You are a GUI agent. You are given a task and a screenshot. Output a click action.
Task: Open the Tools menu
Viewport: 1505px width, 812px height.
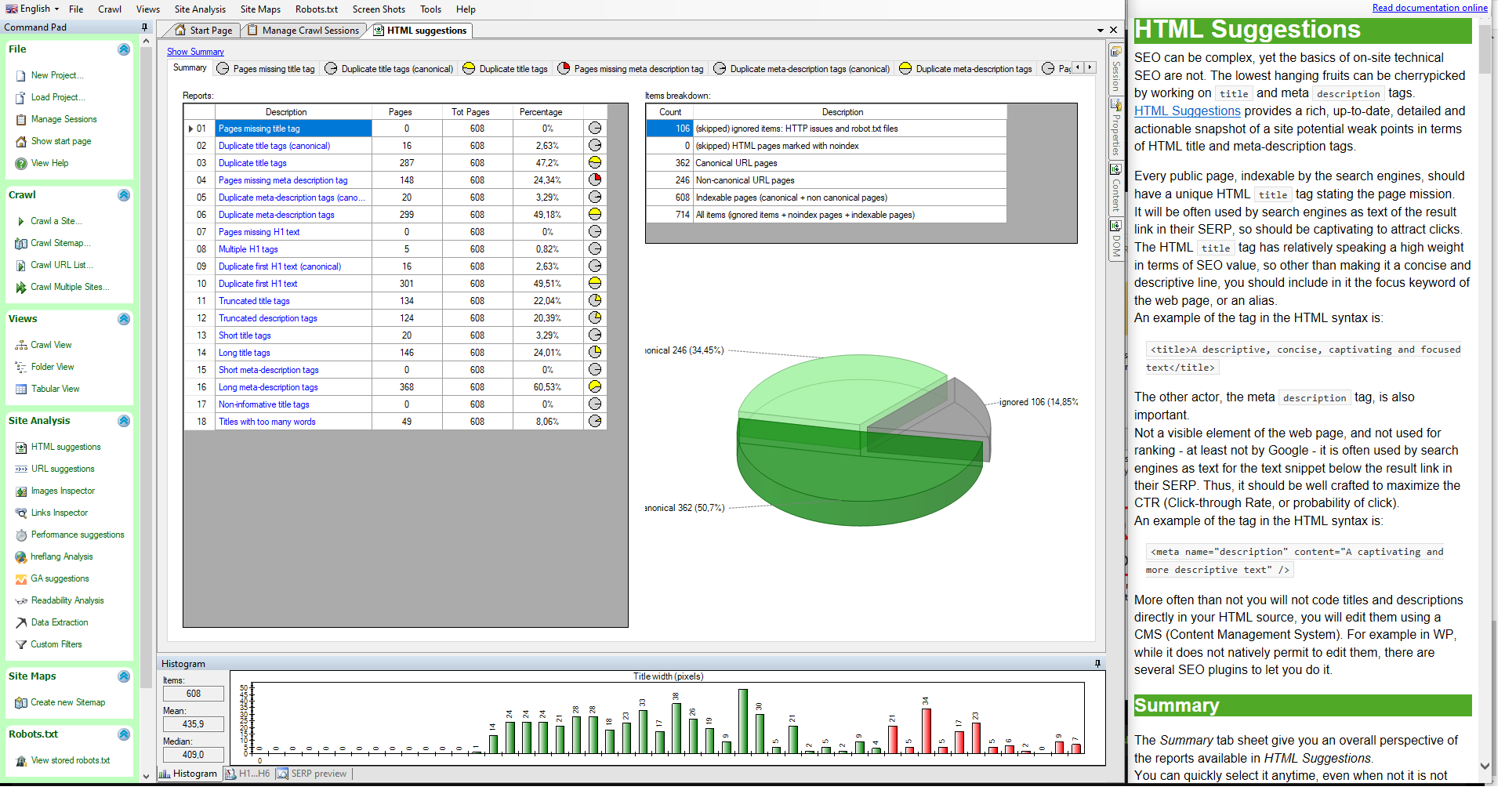tap(430, 9)
